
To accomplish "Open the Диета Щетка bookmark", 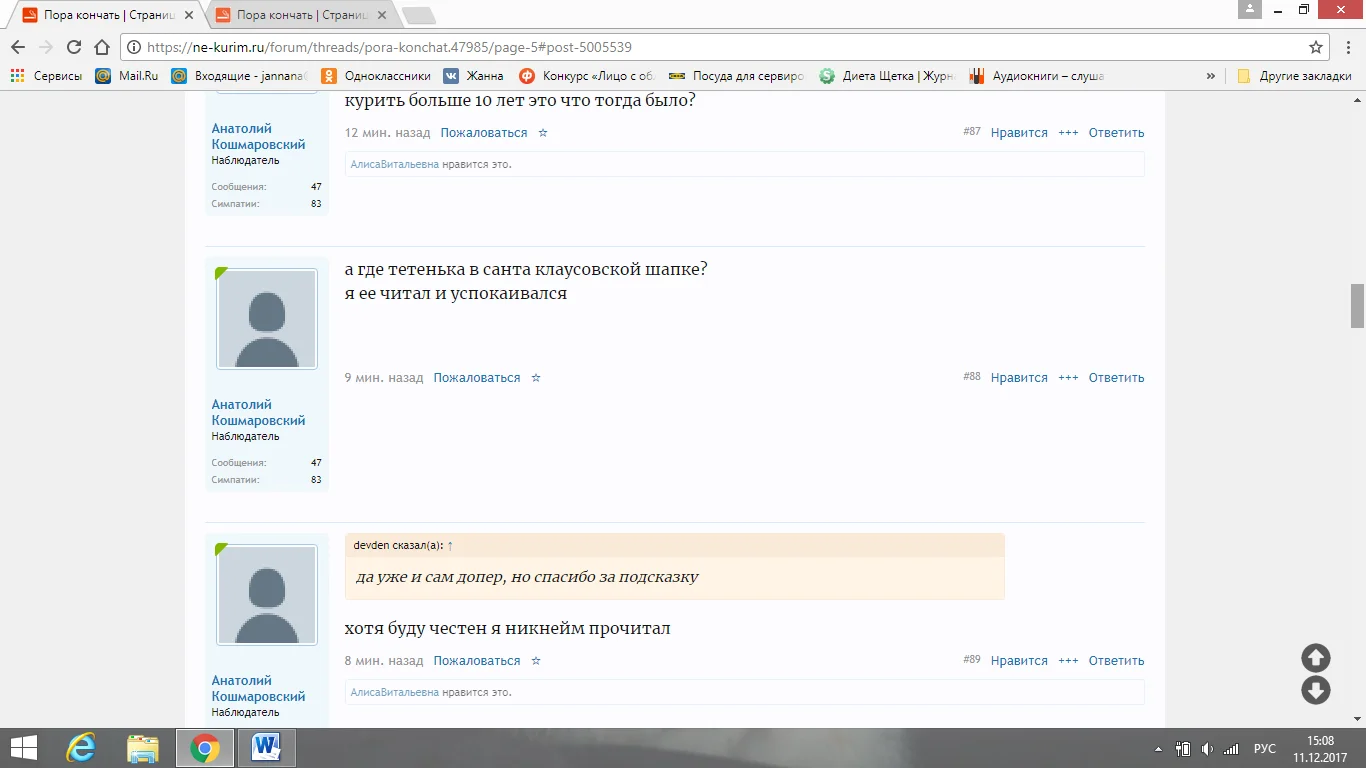I will tap(887, 75).
